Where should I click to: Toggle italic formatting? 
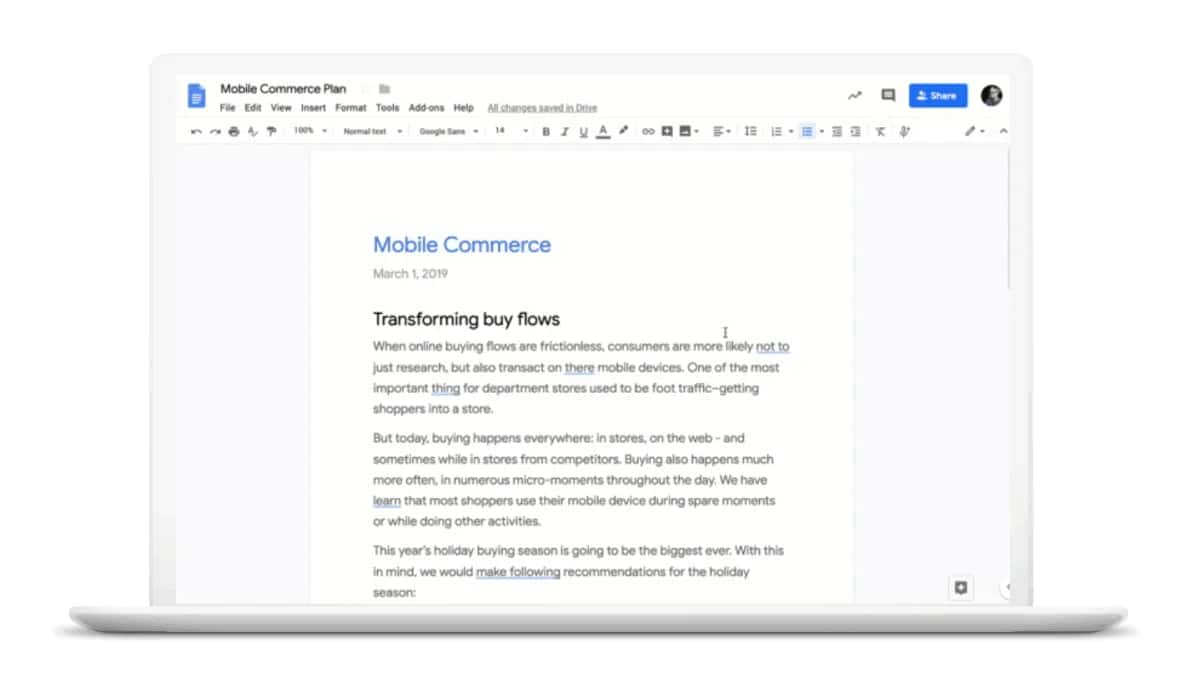point(565,131)
